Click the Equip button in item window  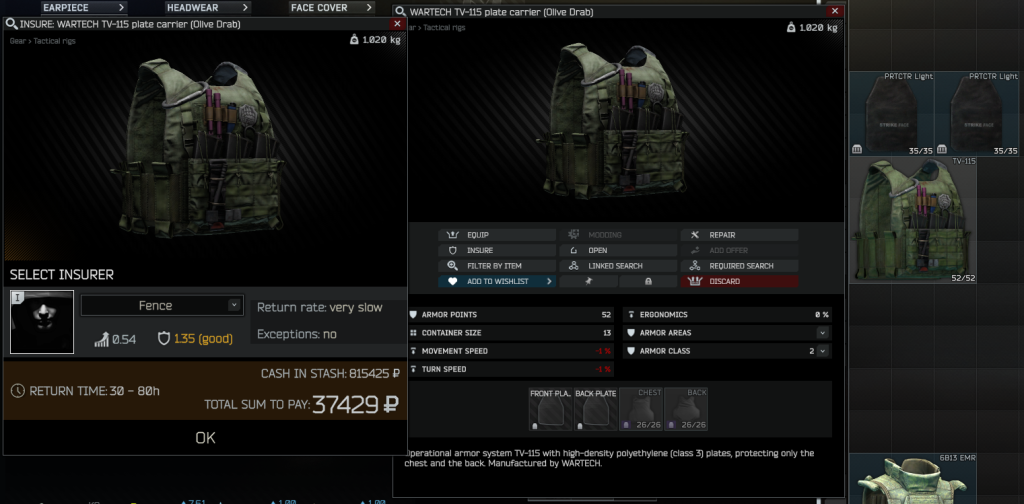pyautogui.click(x=497, y=235)
